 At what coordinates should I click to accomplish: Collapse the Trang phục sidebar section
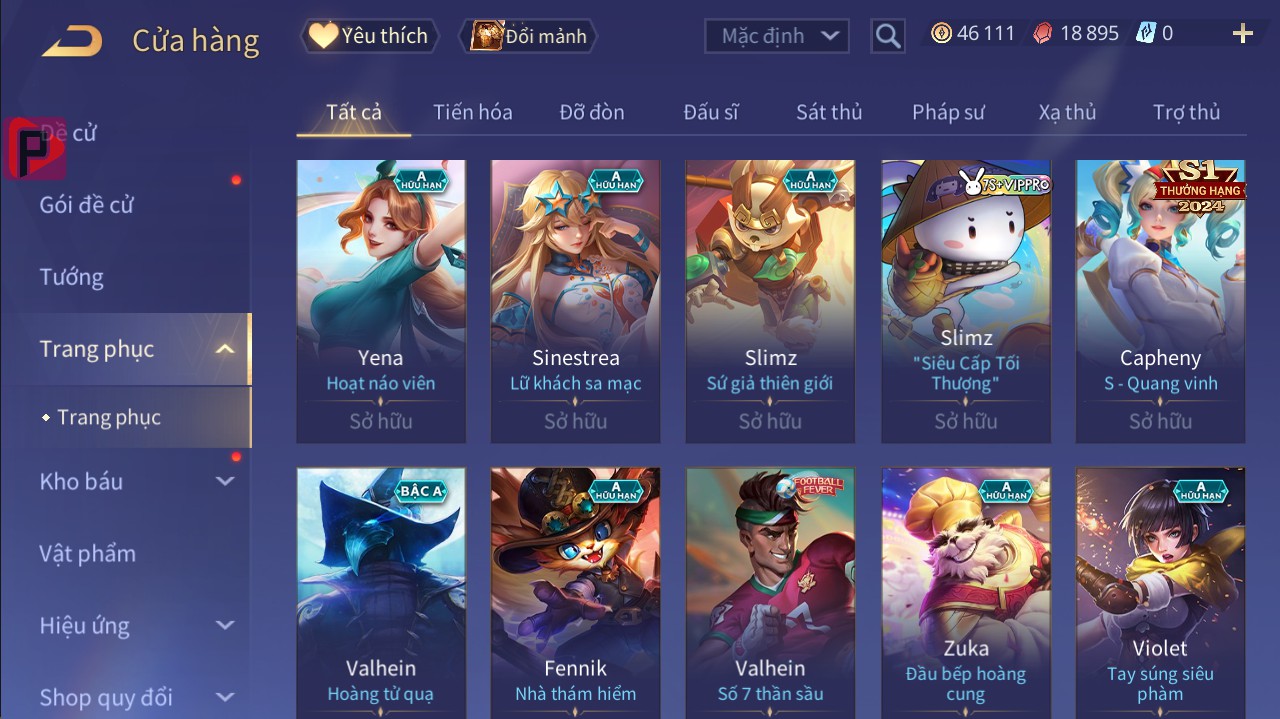(x=226, y=349)
